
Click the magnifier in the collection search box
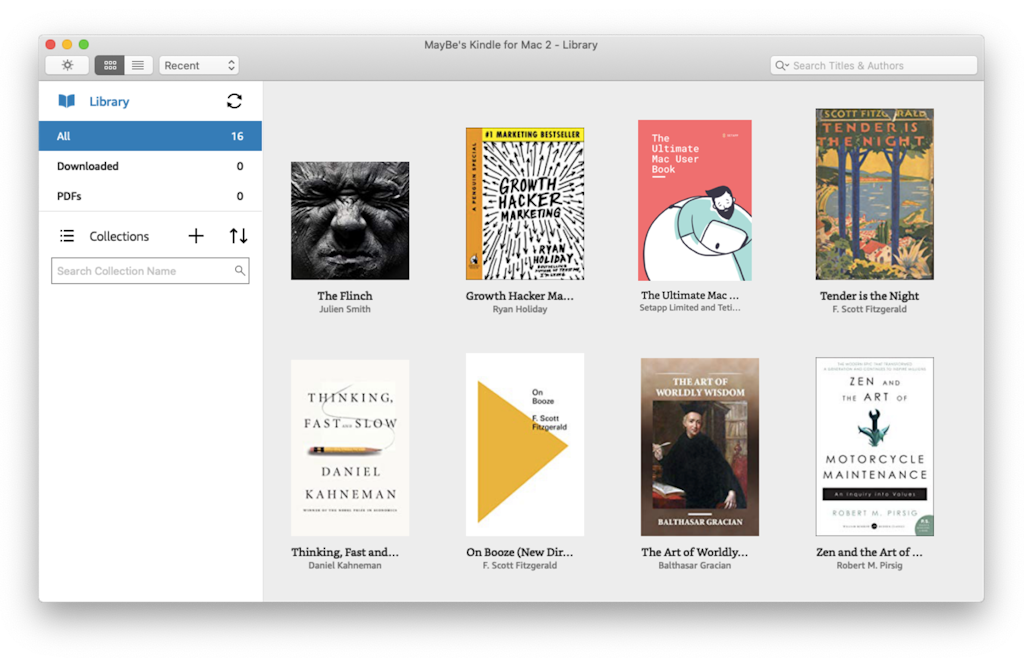pyautogui.click(x=239, y=270)
